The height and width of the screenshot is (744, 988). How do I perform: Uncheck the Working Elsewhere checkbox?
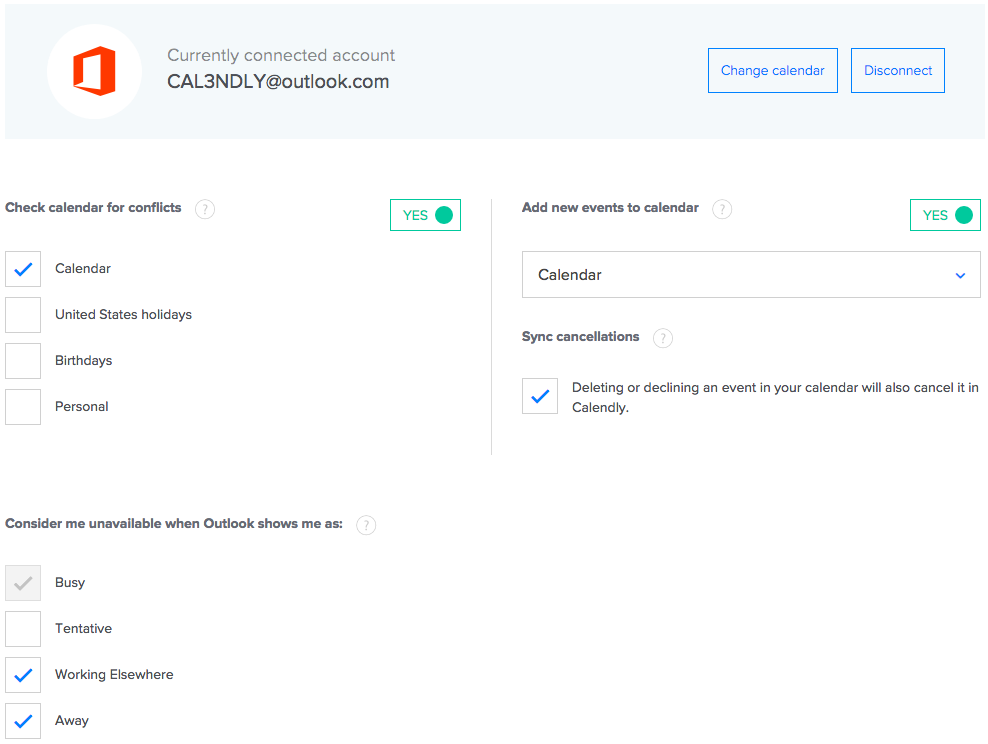(x=23, y=675)
